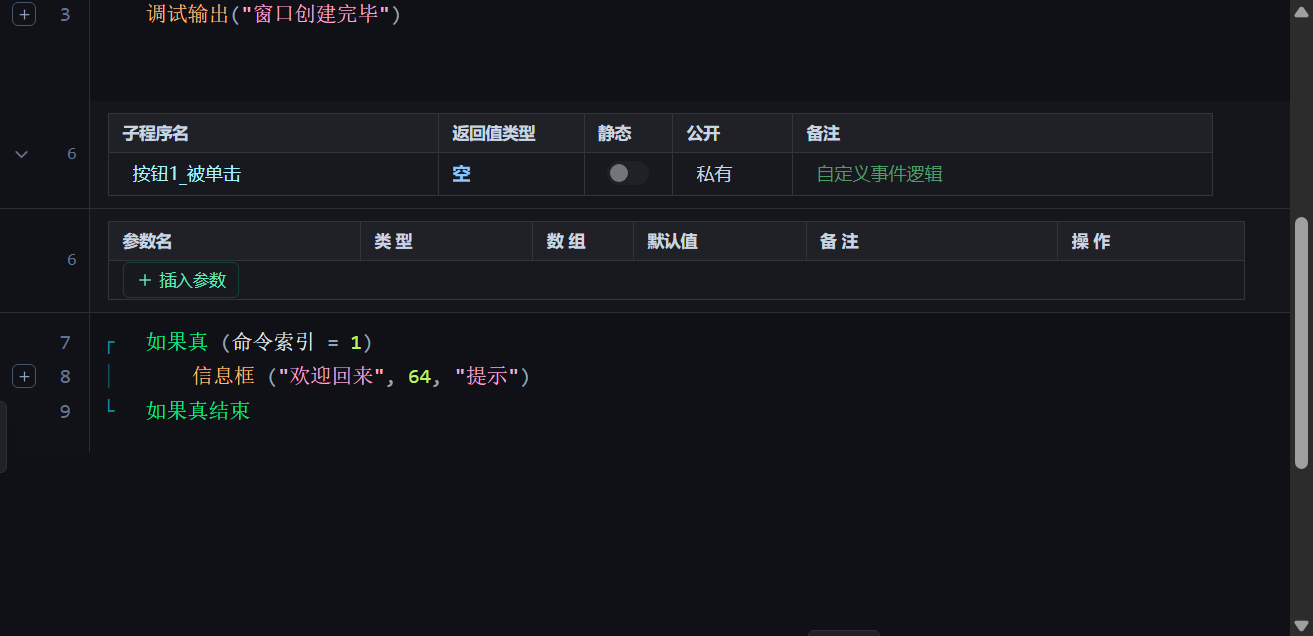Click 如果真结束 on line 9
This screenshot has width=1313, height=636.
[x=198, y=410]
